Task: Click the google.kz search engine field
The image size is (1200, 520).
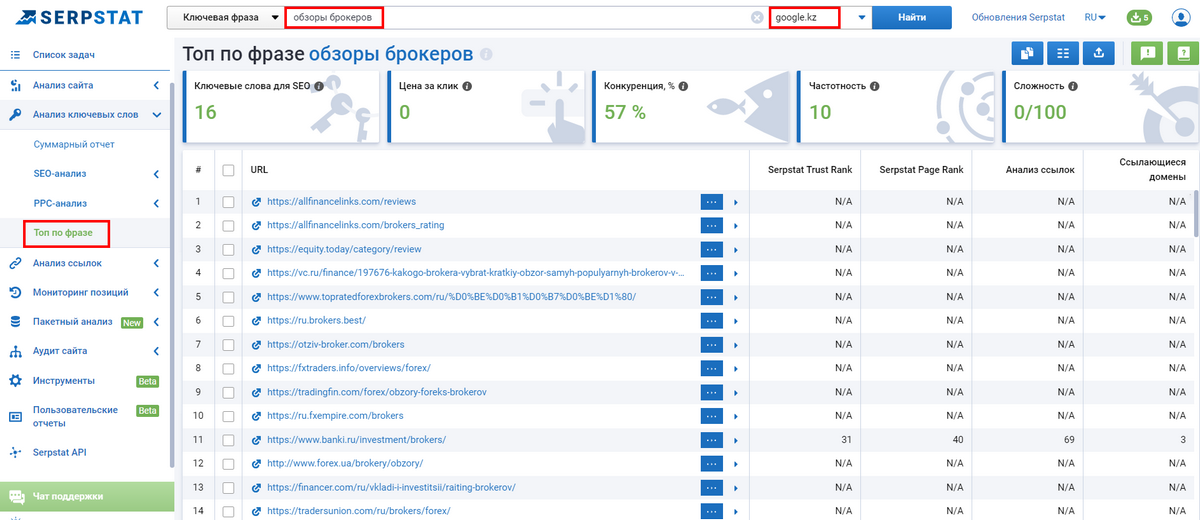Action: [x=803, y=18]
